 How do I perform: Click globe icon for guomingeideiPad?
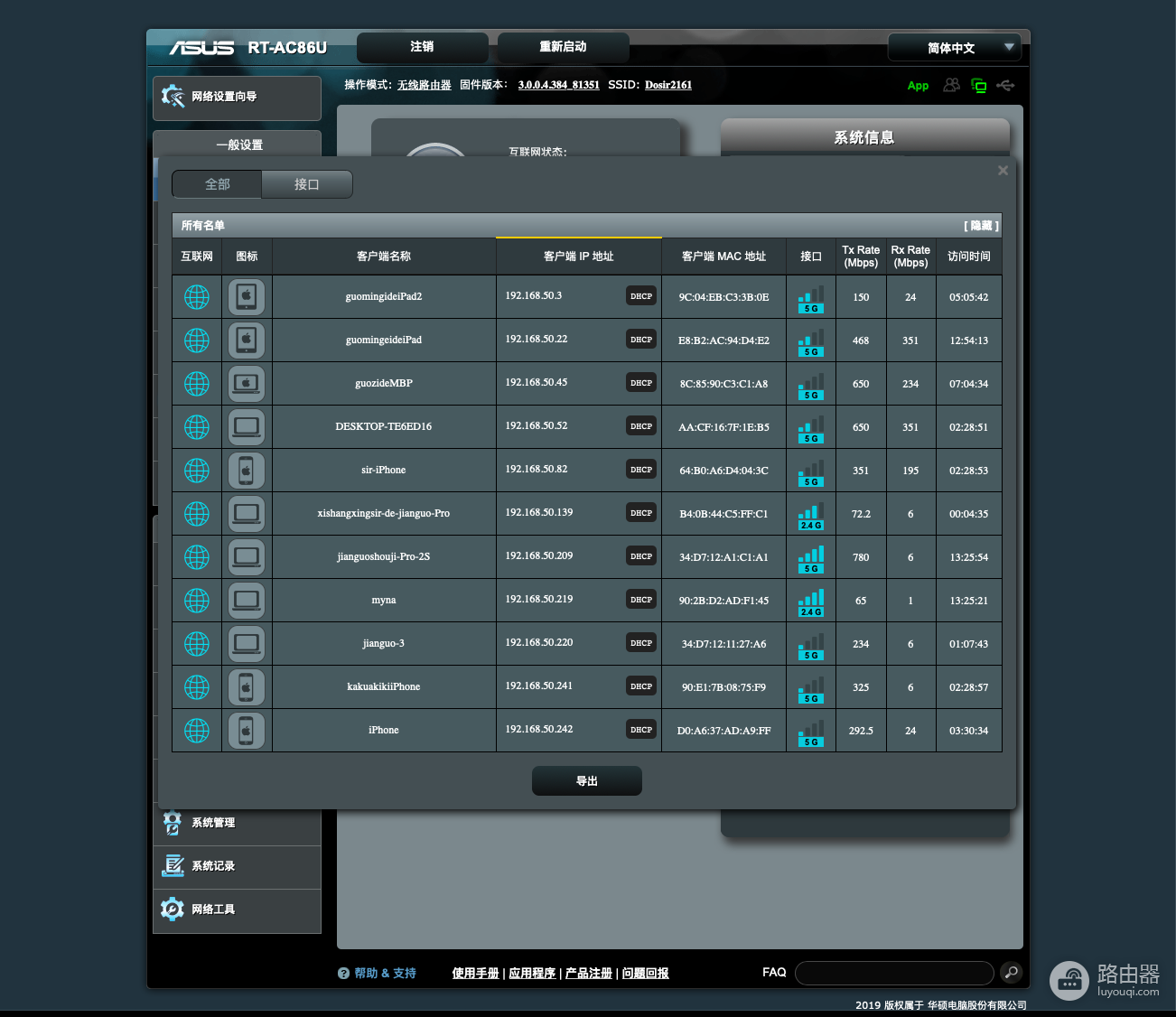[197, 341]
